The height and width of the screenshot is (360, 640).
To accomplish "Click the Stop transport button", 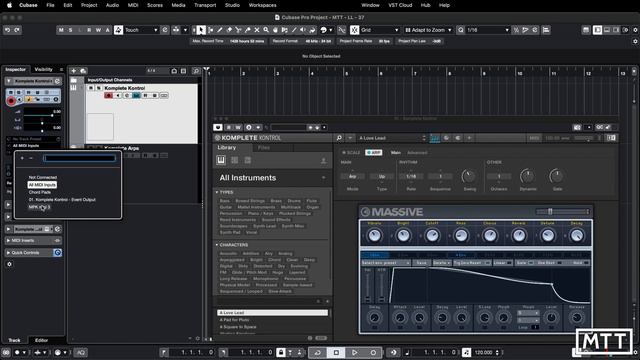I will (336, 352).
